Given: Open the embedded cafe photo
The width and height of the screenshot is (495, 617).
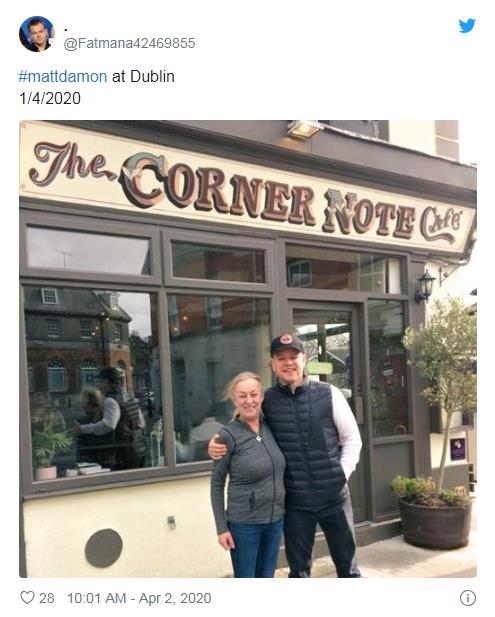Looking at the screenshot, I should tap(248, 349).
